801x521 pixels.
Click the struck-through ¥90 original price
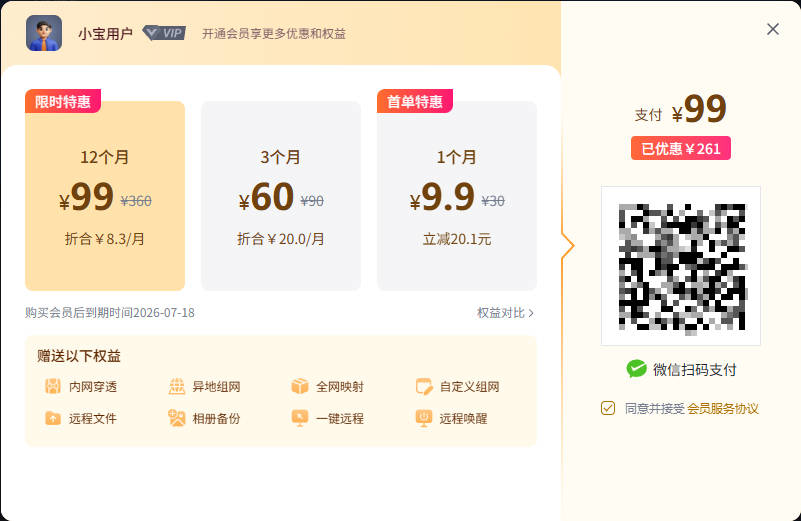click(x=312, y=201)
